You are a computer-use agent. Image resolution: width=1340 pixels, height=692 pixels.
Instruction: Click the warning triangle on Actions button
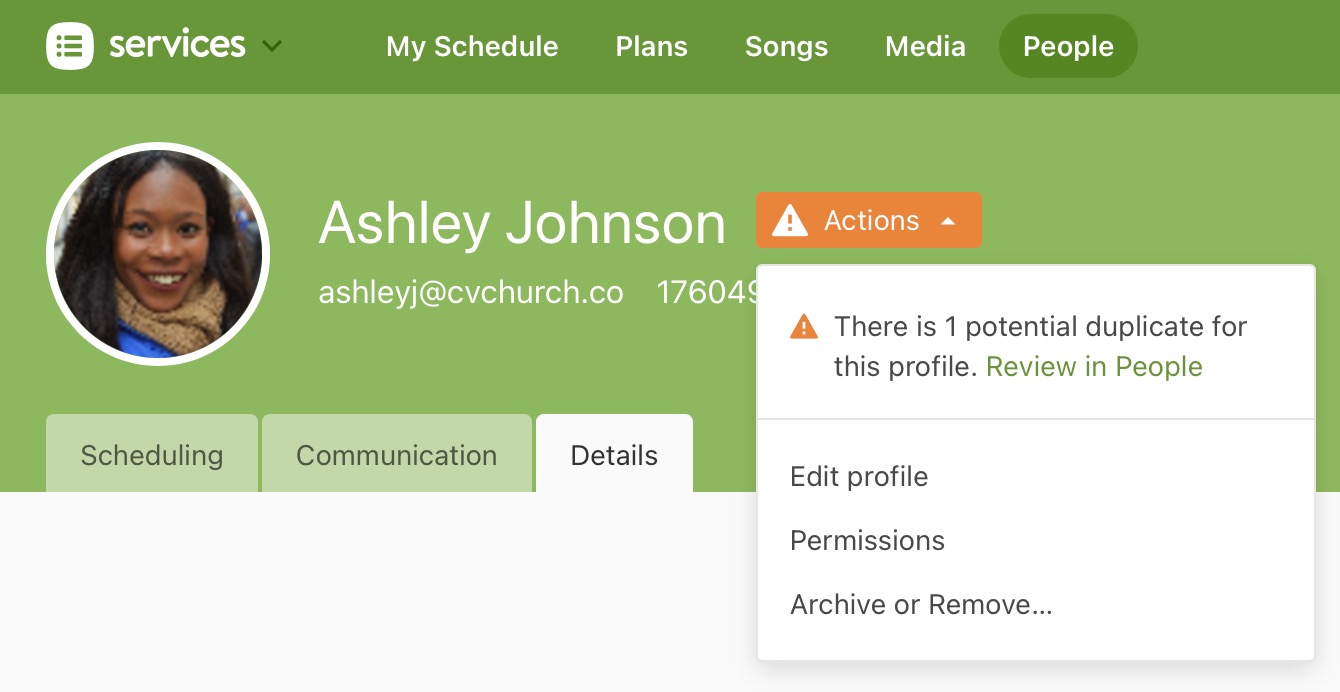coord(790,220)
